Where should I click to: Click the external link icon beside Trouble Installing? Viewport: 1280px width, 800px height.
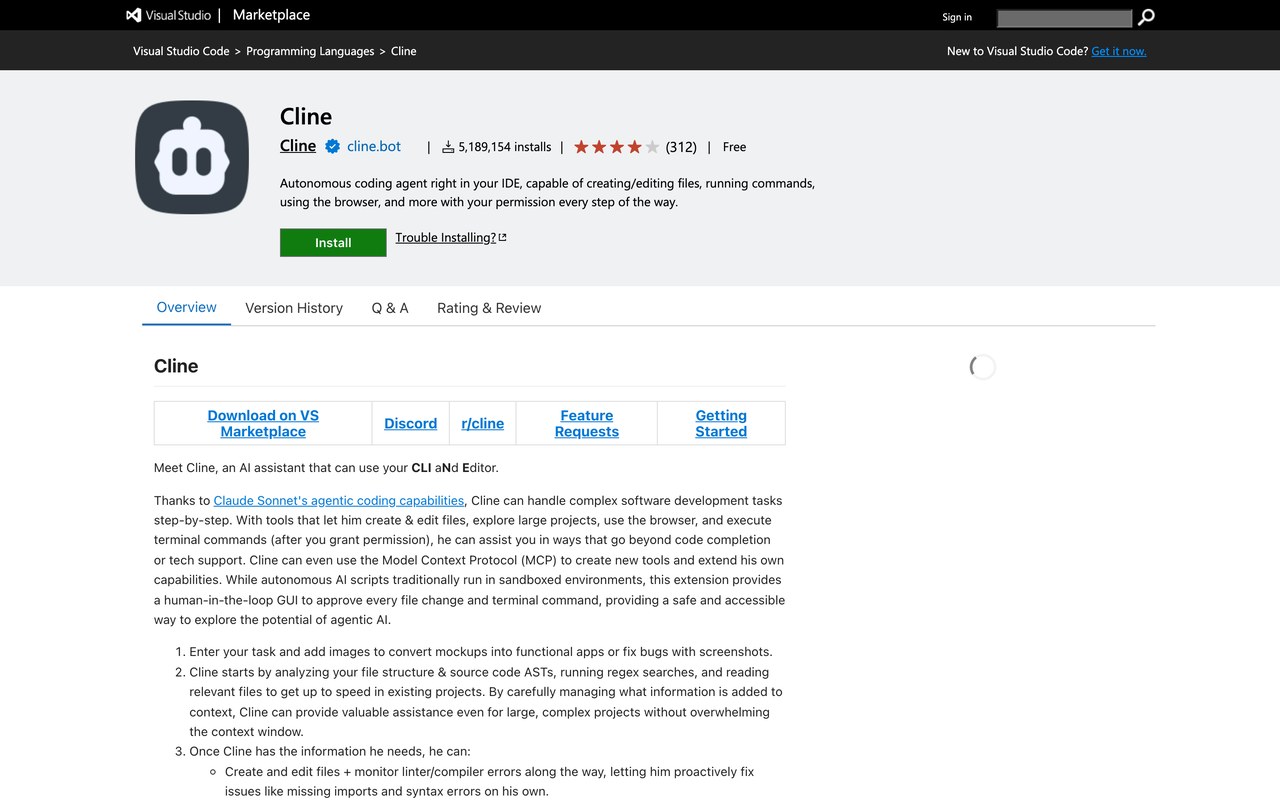pyautogui.click(x=503, y=238)
